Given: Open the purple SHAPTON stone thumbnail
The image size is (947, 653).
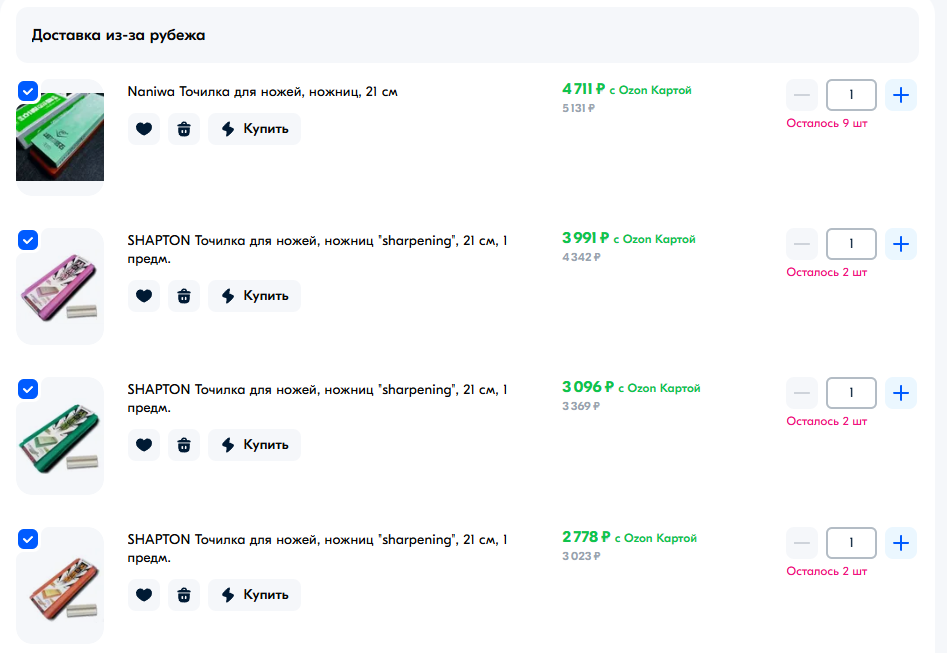Looking at the screenshot, I should (60, 287).
